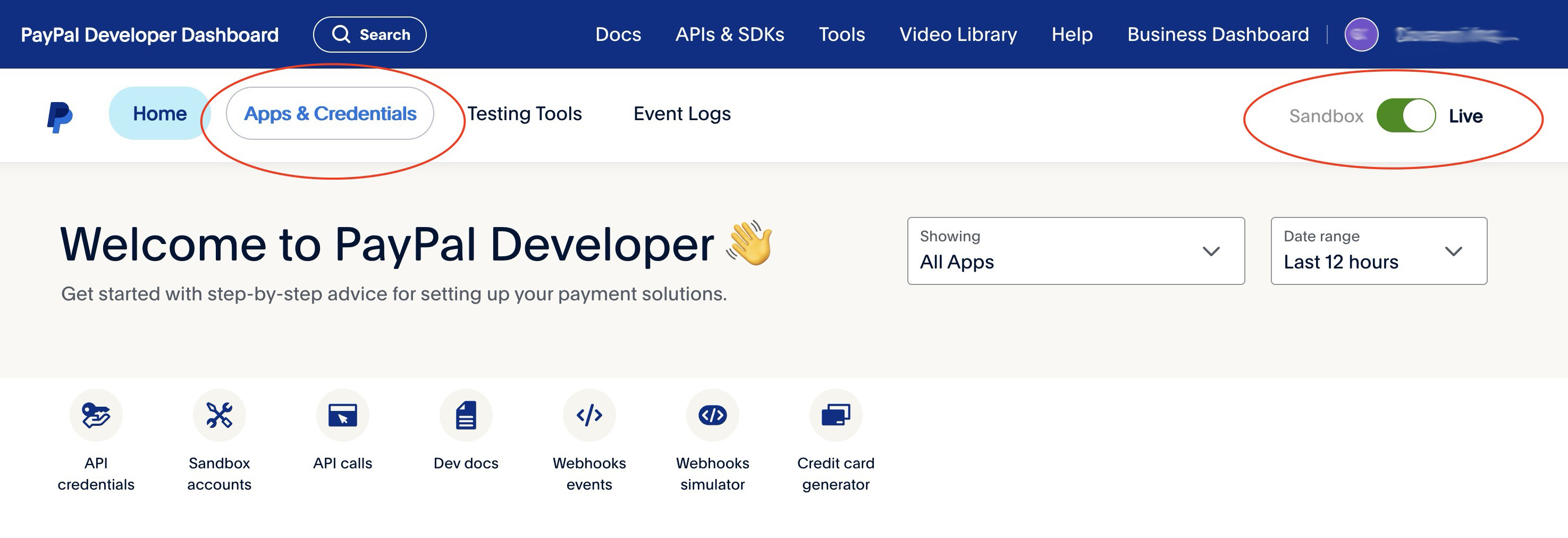
Task: Launch the Webhooks simulator icon
Action: tap(712, 415)
